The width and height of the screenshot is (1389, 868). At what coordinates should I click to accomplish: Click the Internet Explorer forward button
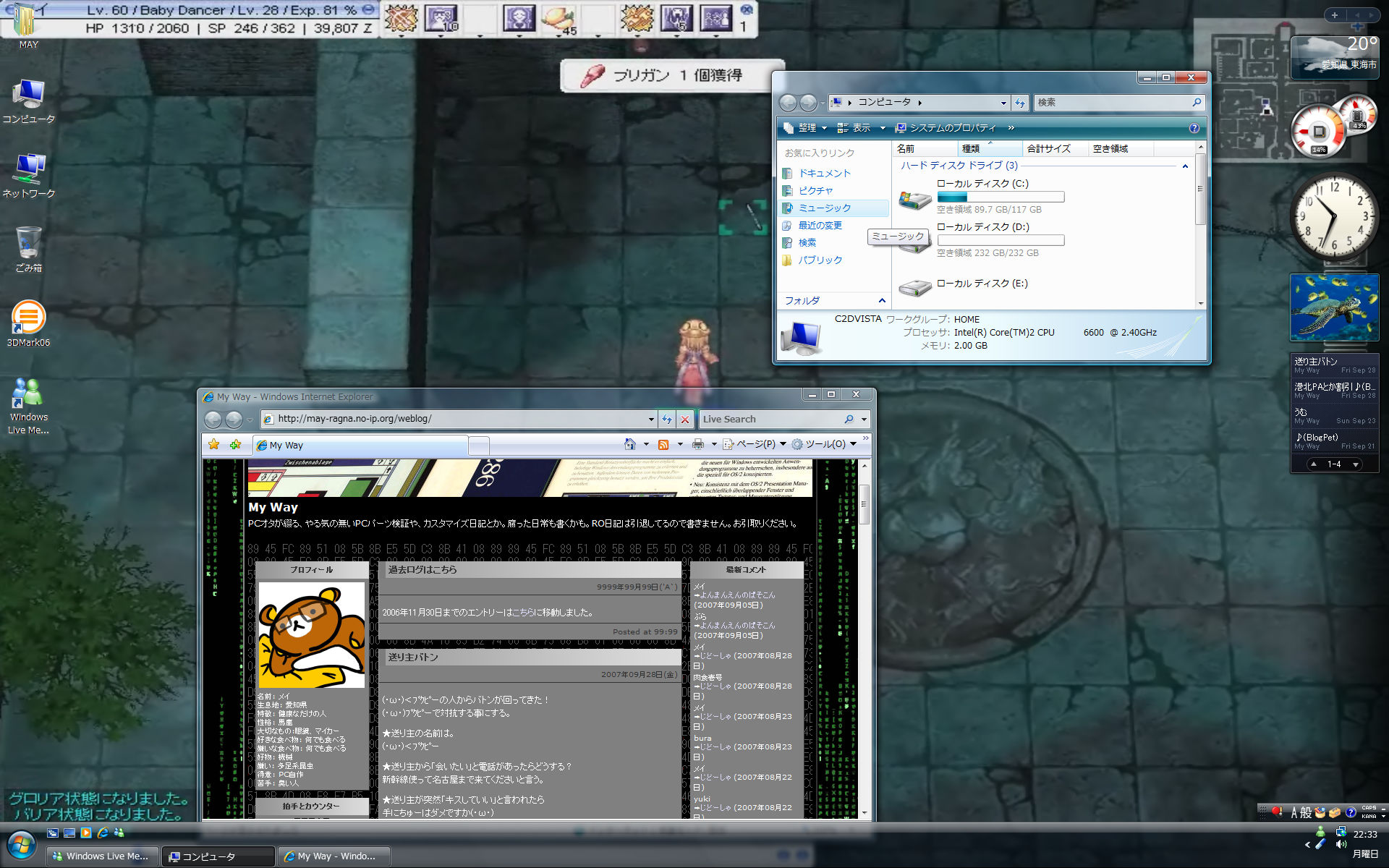(234, 419)
